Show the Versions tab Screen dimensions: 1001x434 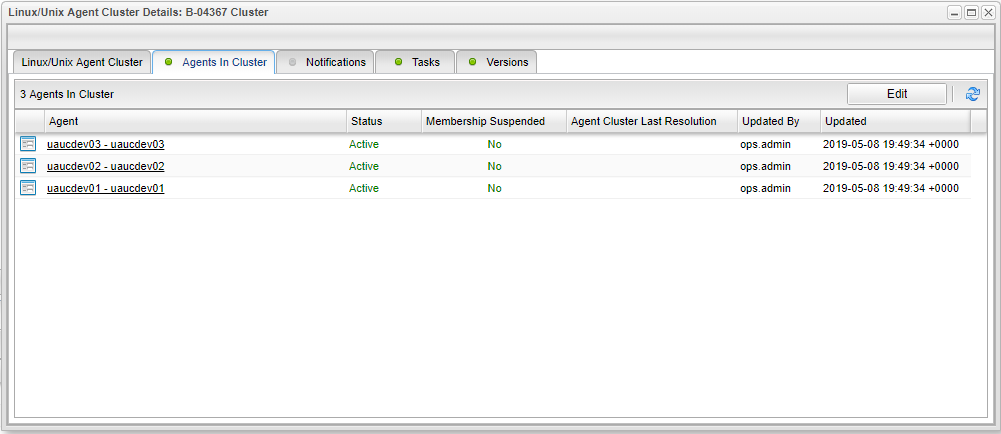pos(497,62)
